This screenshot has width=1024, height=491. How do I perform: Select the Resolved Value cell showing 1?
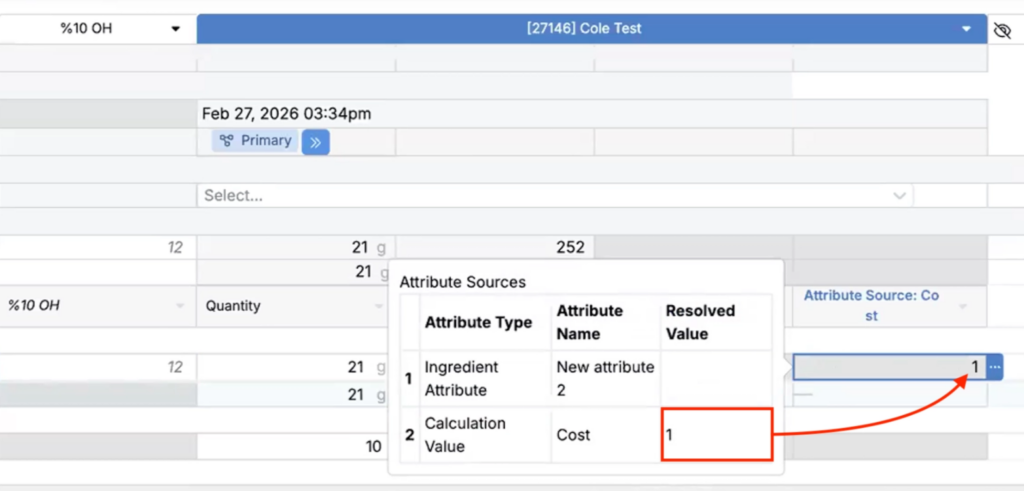pyautogui.click(x=715, y=435)
